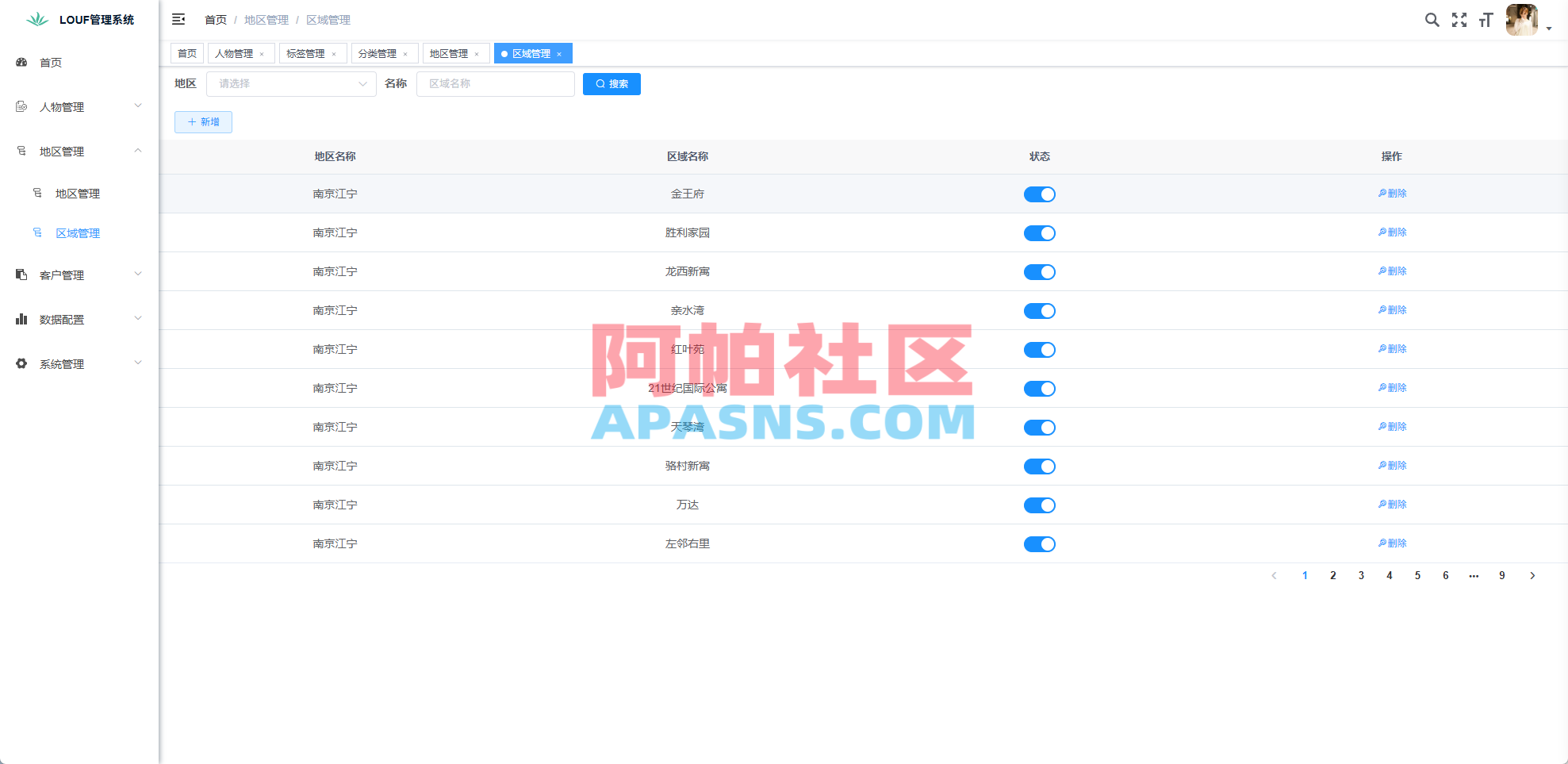The image size is (1568, 764).
Task: Open 地区管理 submenu item in sidebar
Action: (x=79, y=194)
